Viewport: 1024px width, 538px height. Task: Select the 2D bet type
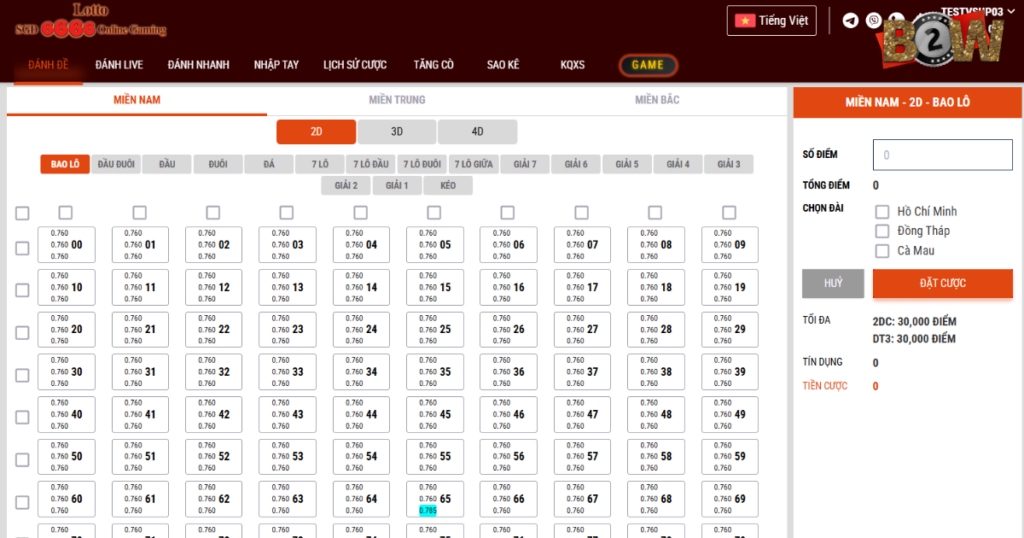click(316, 132)
